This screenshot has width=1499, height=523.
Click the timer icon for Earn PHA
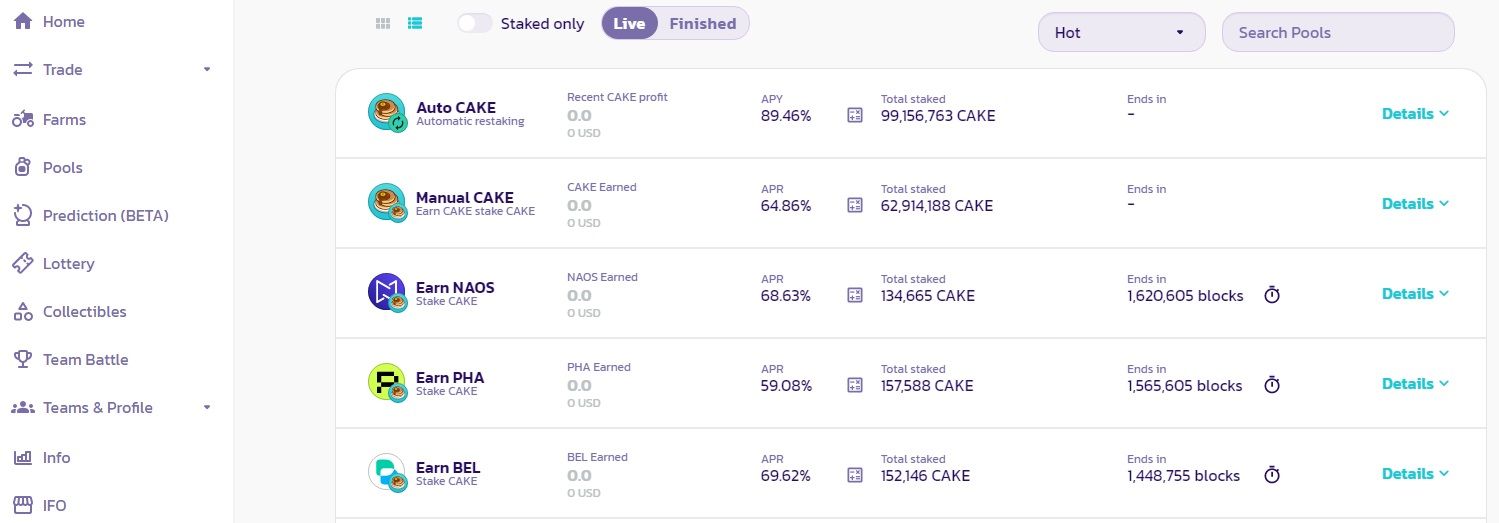(x=1271, y=385)
